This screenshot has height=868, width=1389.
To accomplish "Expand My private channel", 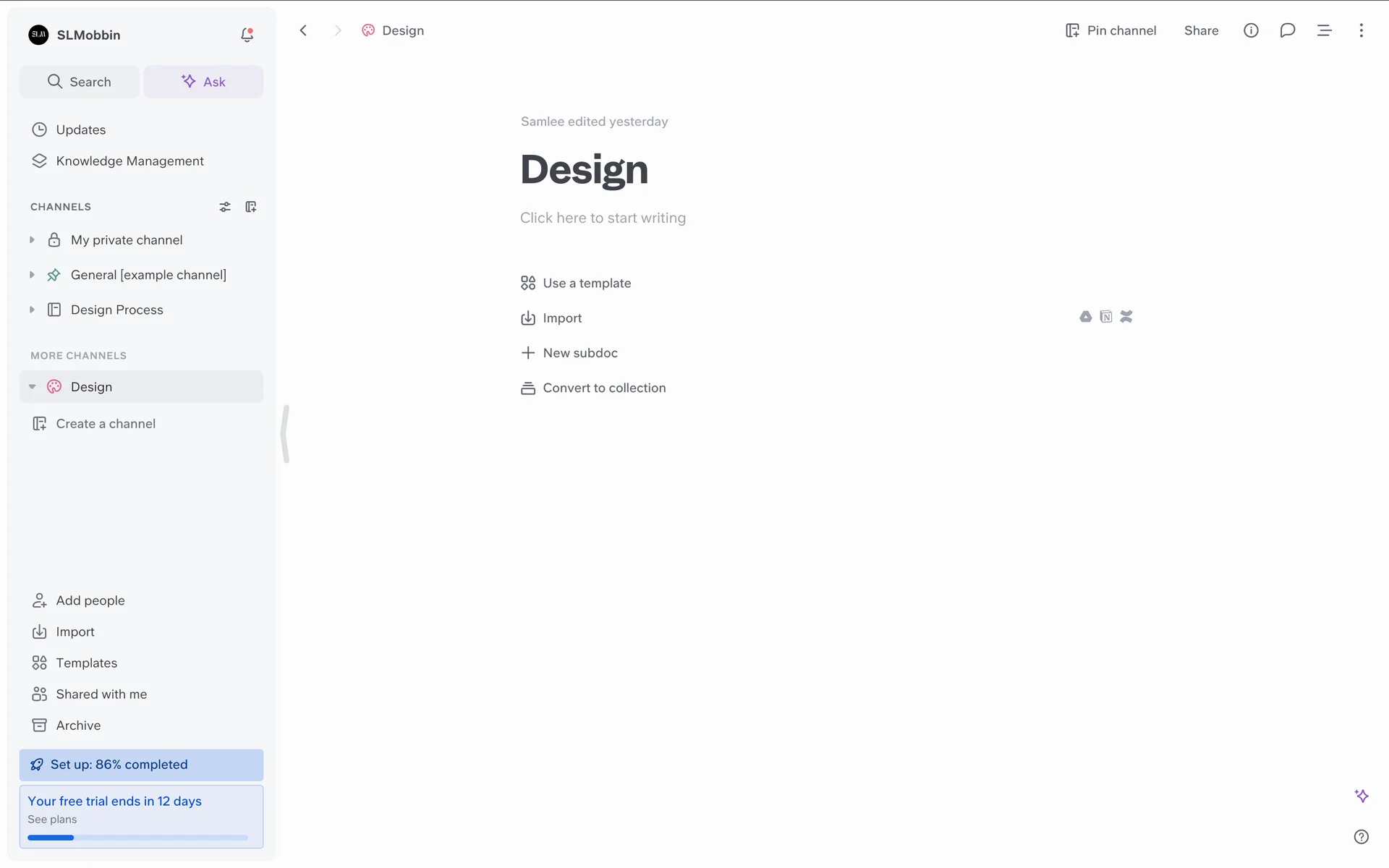I will tap(32, 240).
